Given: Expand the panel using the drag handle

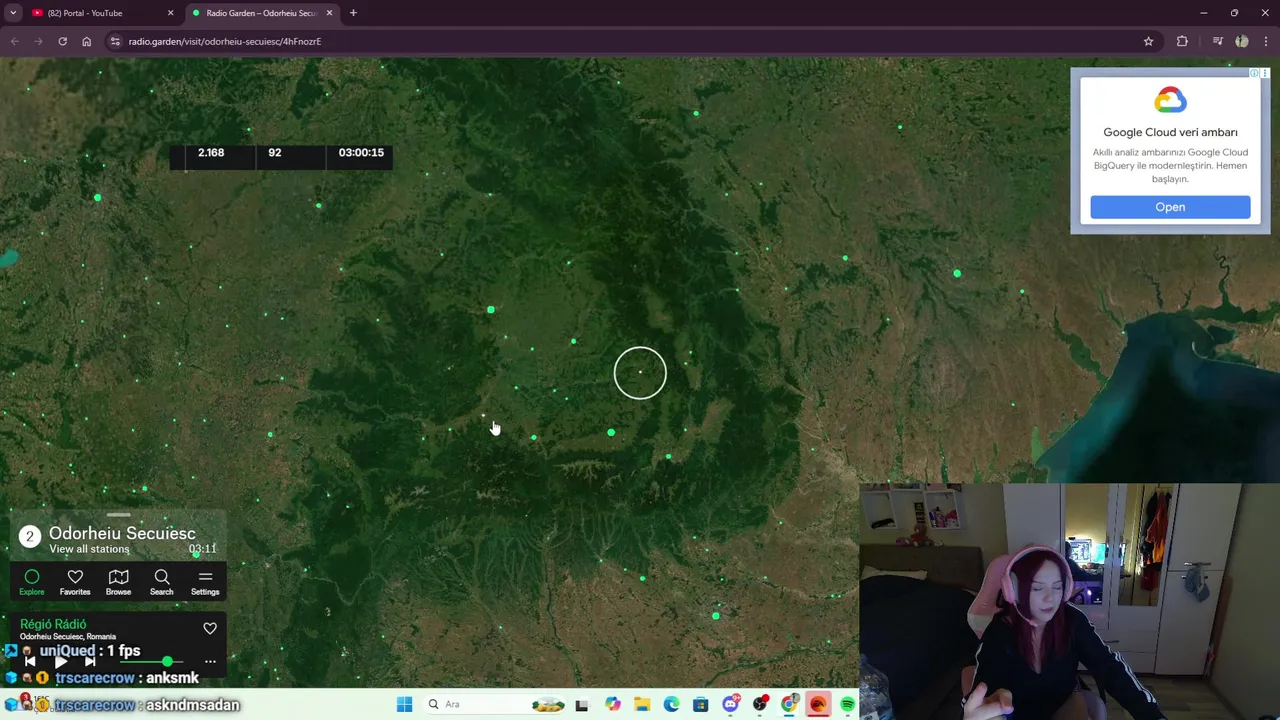Looking at the screenshot, I should pyautogui.click(x=118, y=515).
